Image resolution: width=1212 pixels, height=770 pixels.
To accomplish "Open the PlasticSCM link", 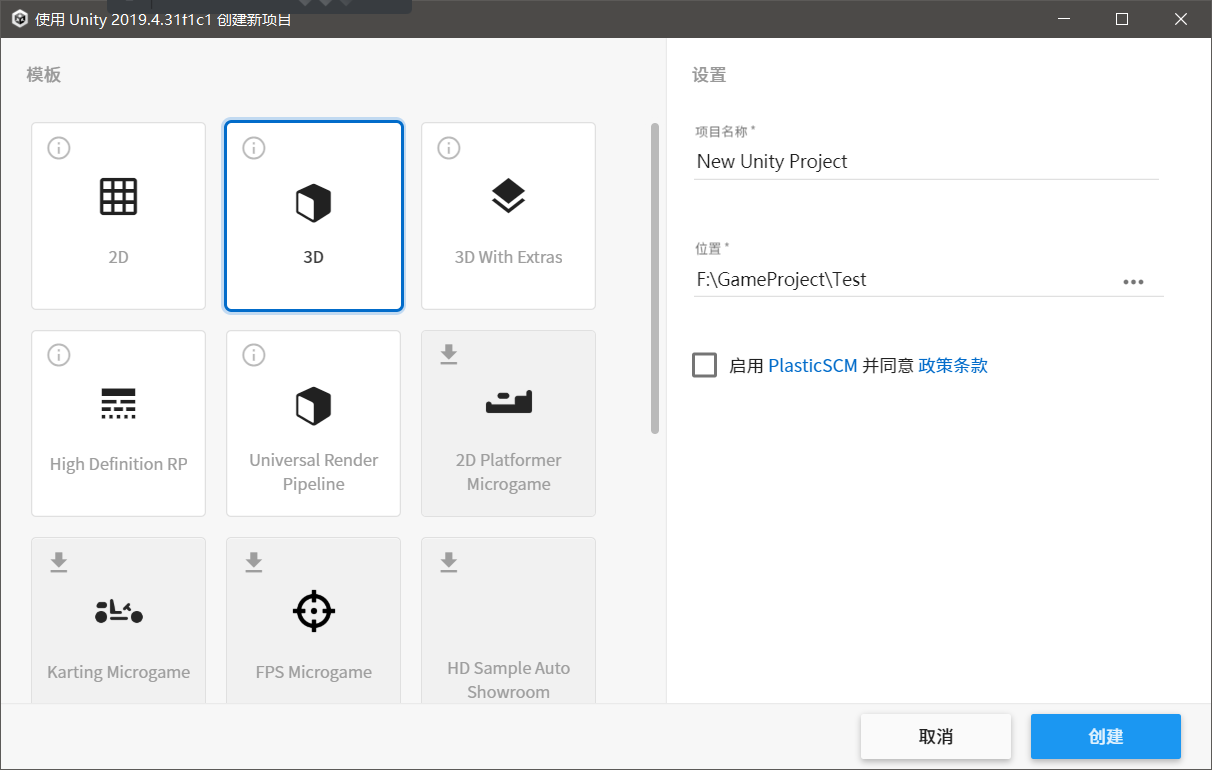I will 812,365.
